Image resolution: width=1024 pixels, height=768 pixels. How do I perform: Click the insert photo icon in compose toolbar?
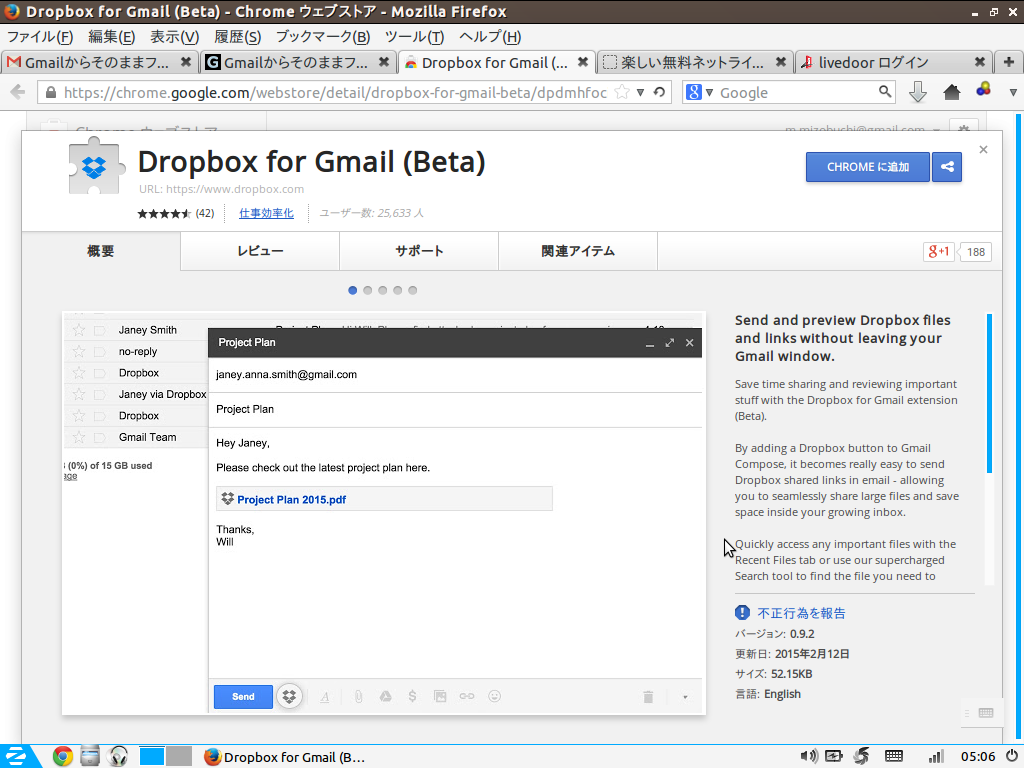tap(440, 696)
